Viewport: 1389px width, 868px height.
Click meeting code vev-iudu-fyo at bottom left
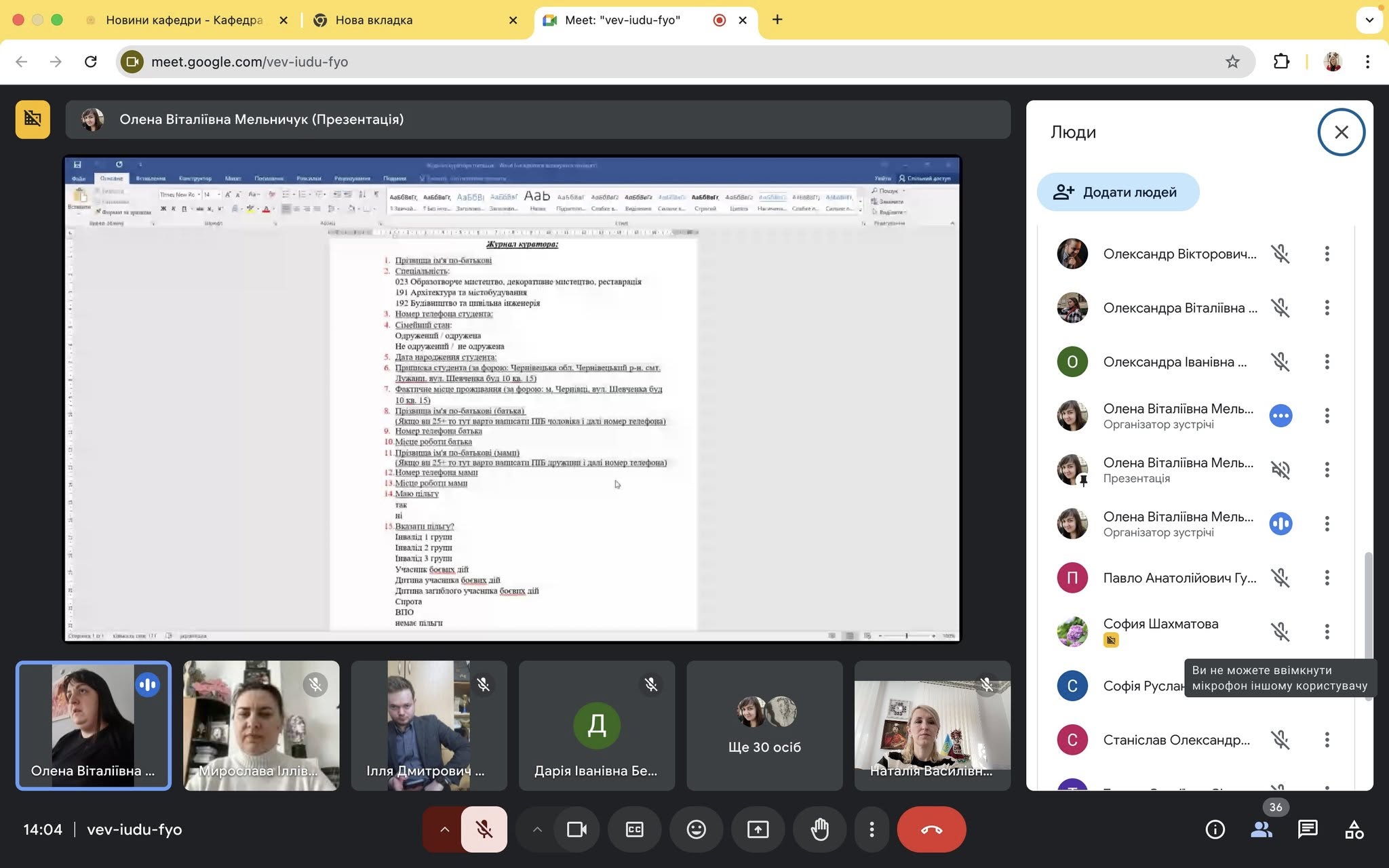[x=134, y=829]
